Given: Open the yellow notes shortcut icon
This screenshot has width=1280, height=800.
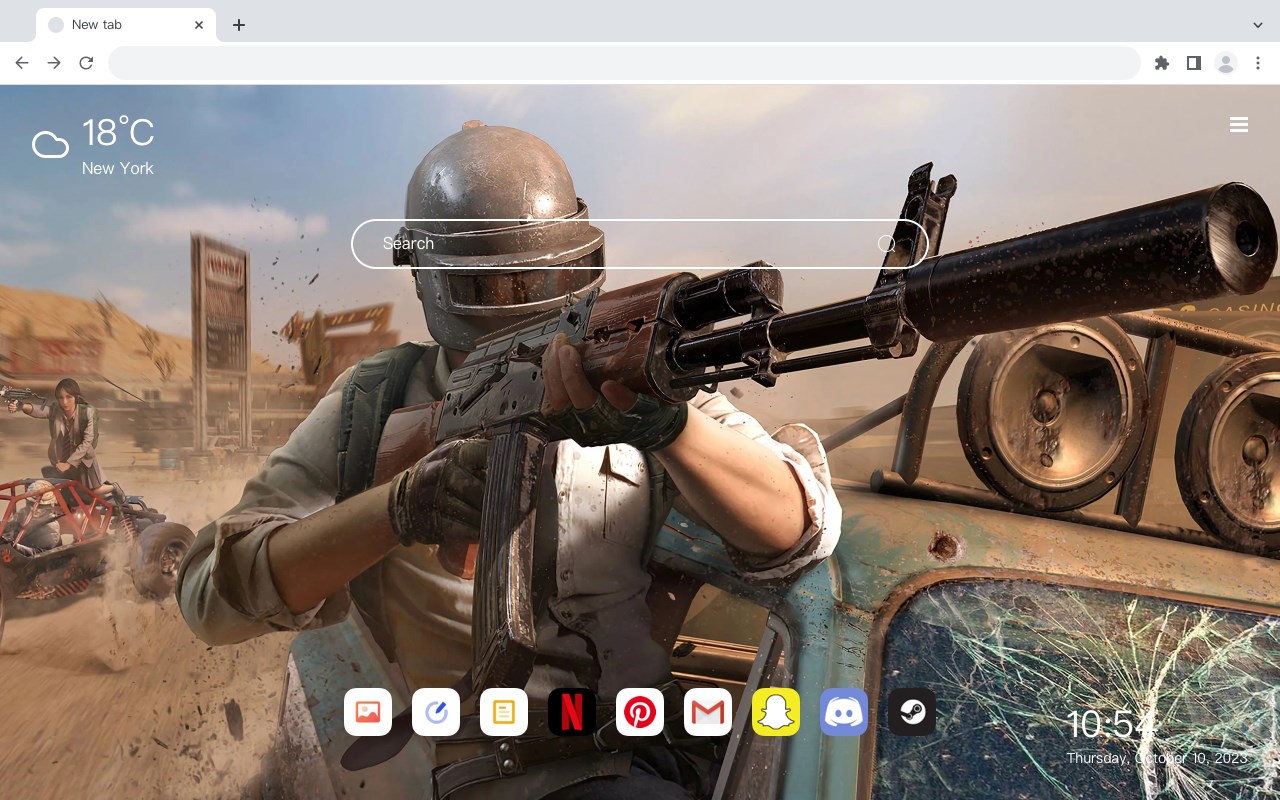Looking at the screenshot, I should coord(504,712).
